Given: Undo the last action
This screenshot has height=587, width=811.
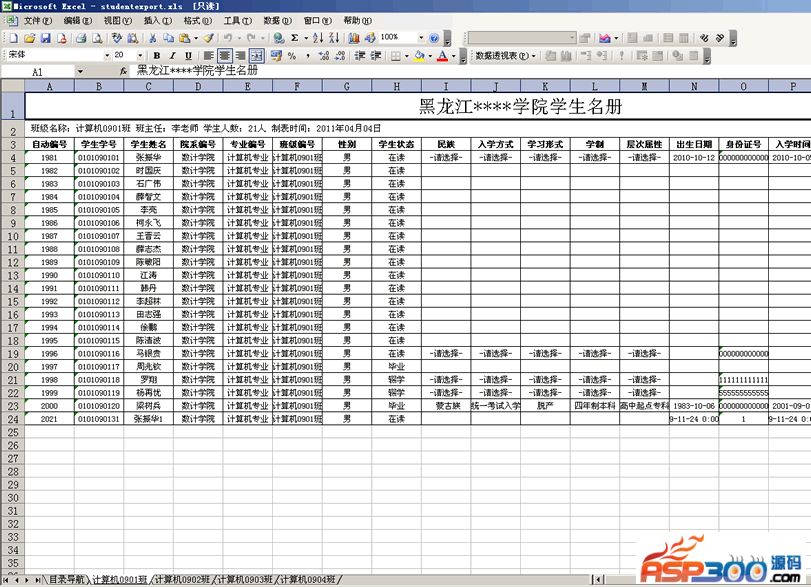Looking at the screenshot, I should coord(228,38).
